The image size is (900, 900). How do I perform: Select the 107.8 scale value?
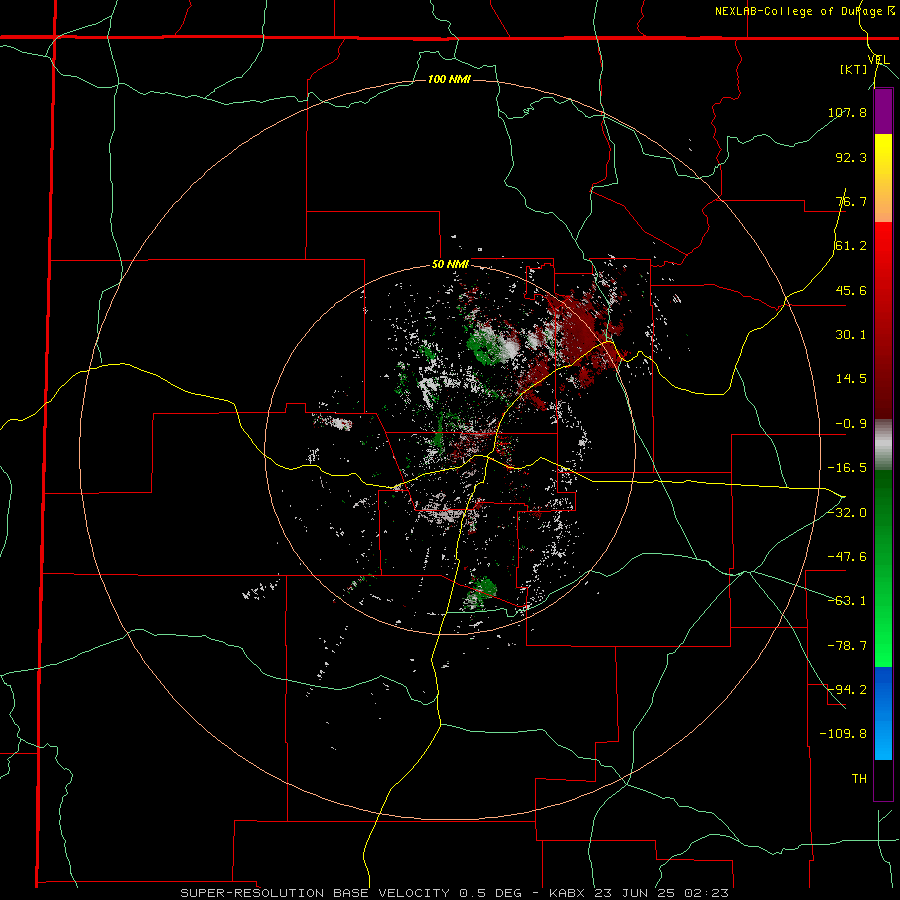pyautogui.click(x=847, y=112)
